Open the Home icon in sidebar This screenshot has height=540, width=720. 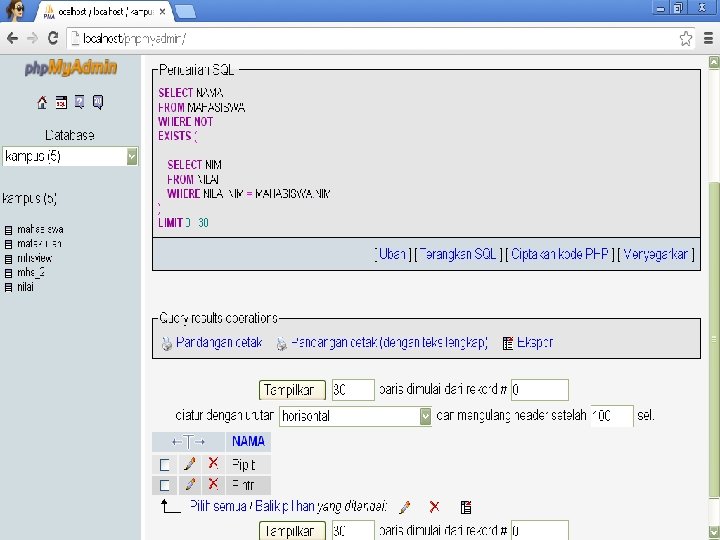pyautogui.click(x=42, y=102)
